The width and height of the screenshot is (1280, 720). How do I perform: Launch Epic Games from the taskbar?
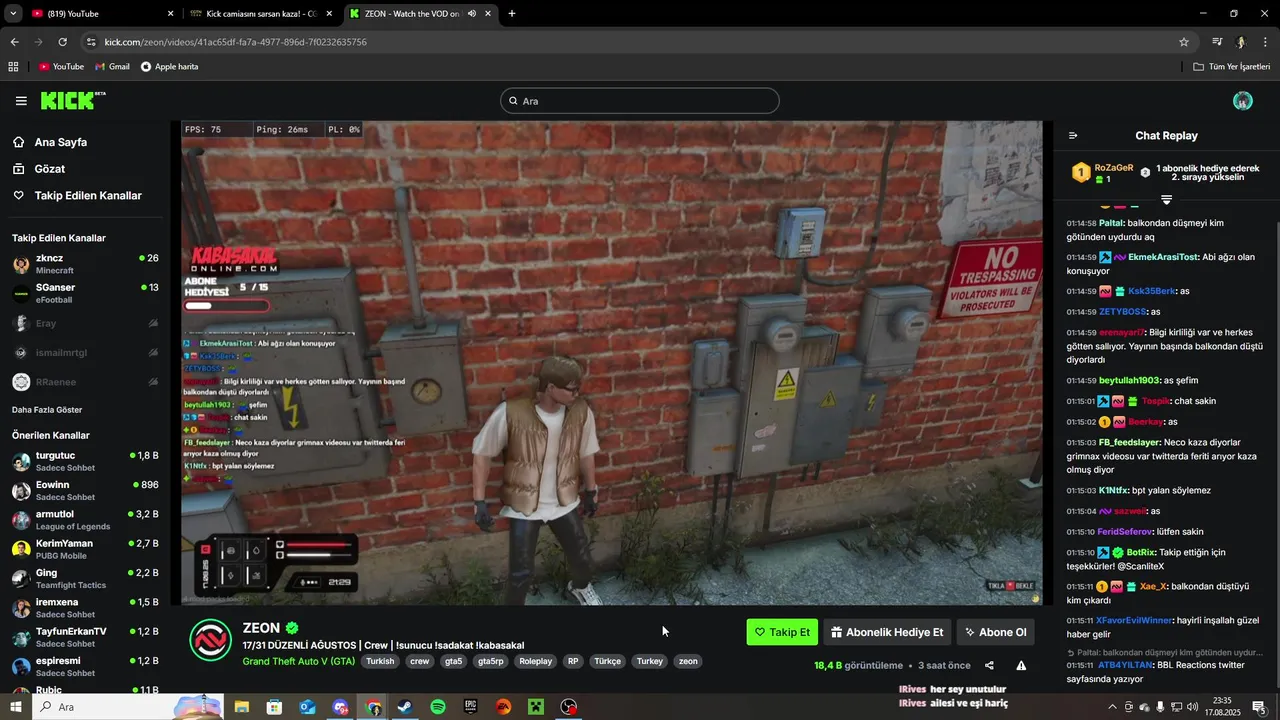pyautogui.click(x=471, y=707)
